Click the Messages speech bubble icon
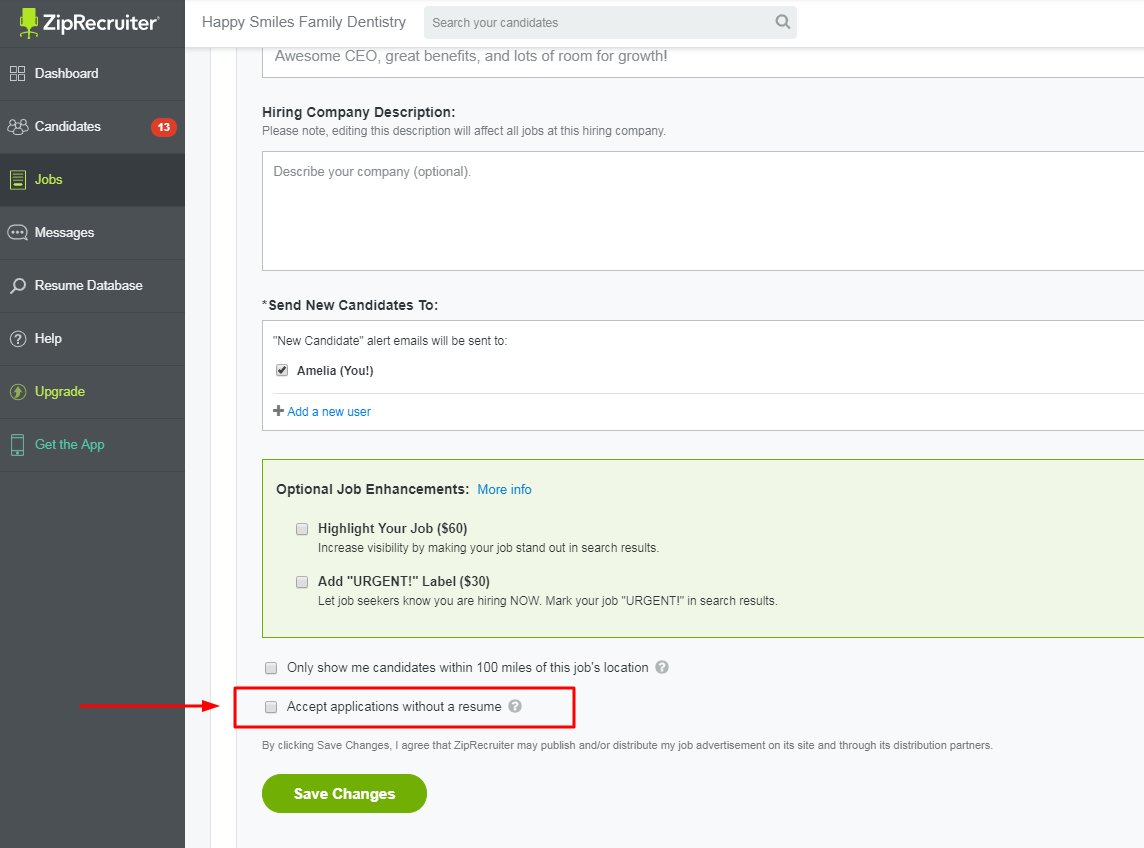Viewport: 1144px width, 848px height. coord(18,233)
